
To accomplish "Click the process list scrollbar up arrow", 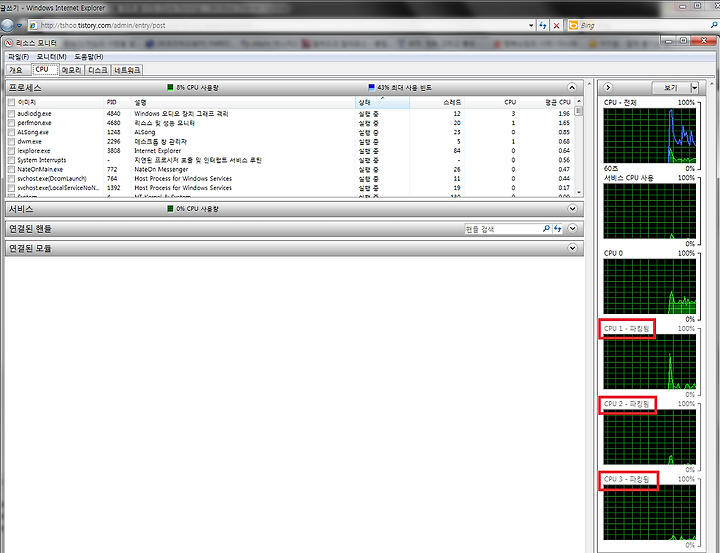I will [579, 101].
